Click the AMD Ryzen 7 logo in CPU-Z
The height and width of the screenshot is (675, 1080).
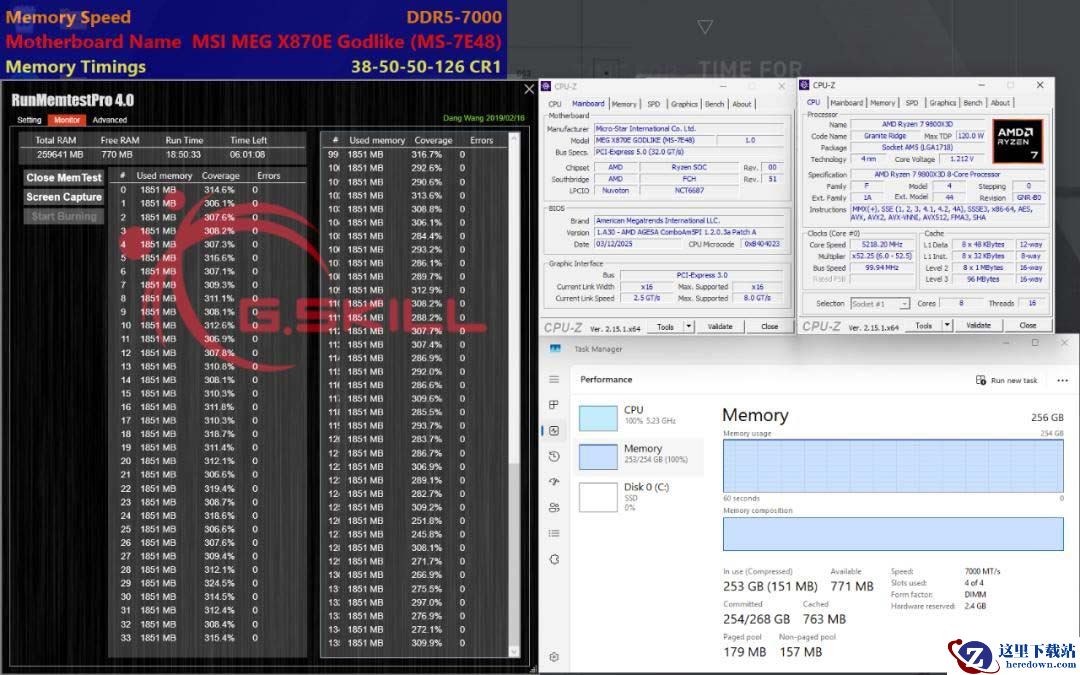pyautogui.click(x=1017, y=141)
